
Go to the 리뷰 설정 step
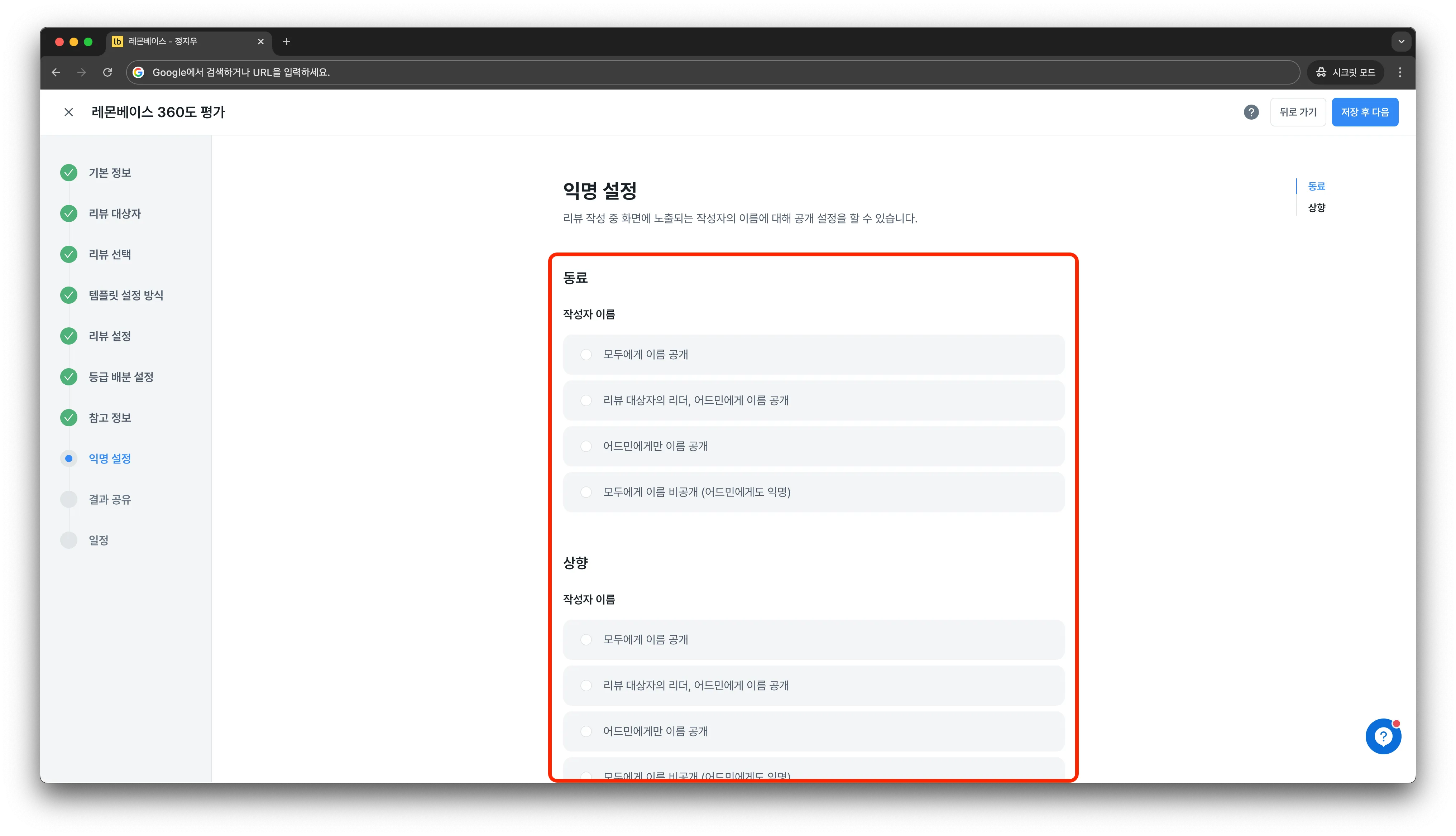110,336
